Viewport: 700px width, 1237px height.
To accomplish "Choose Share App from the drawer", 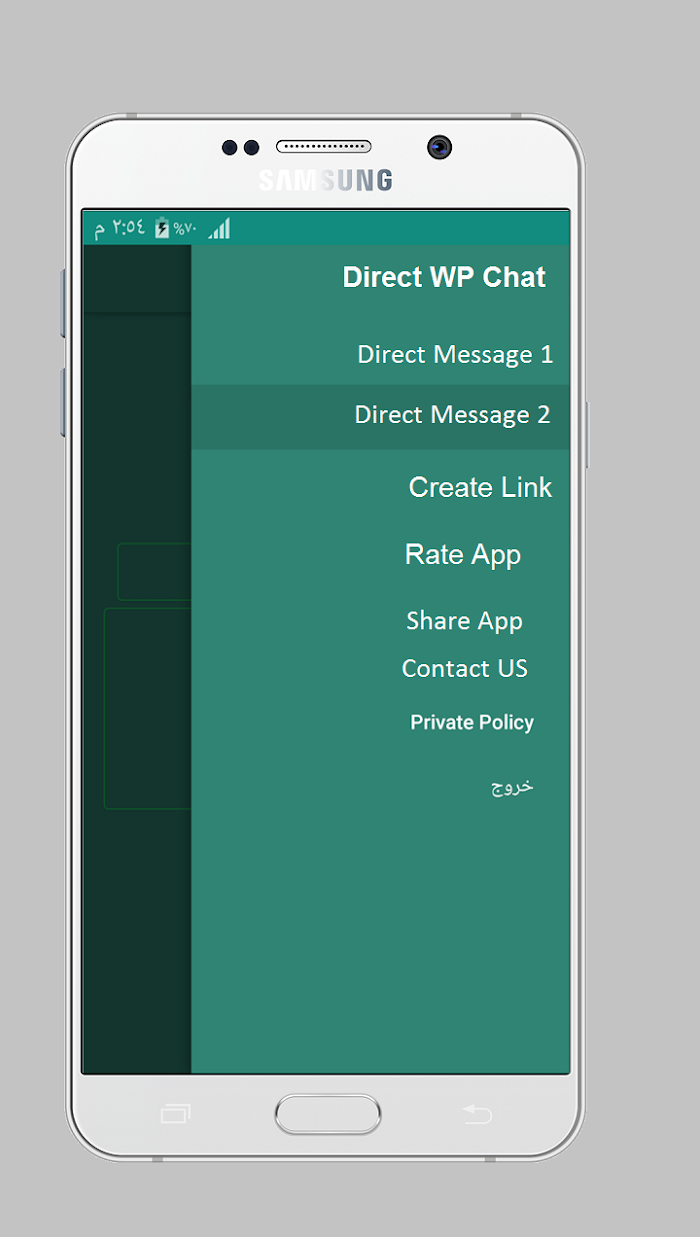I will (x=464, y=621).
